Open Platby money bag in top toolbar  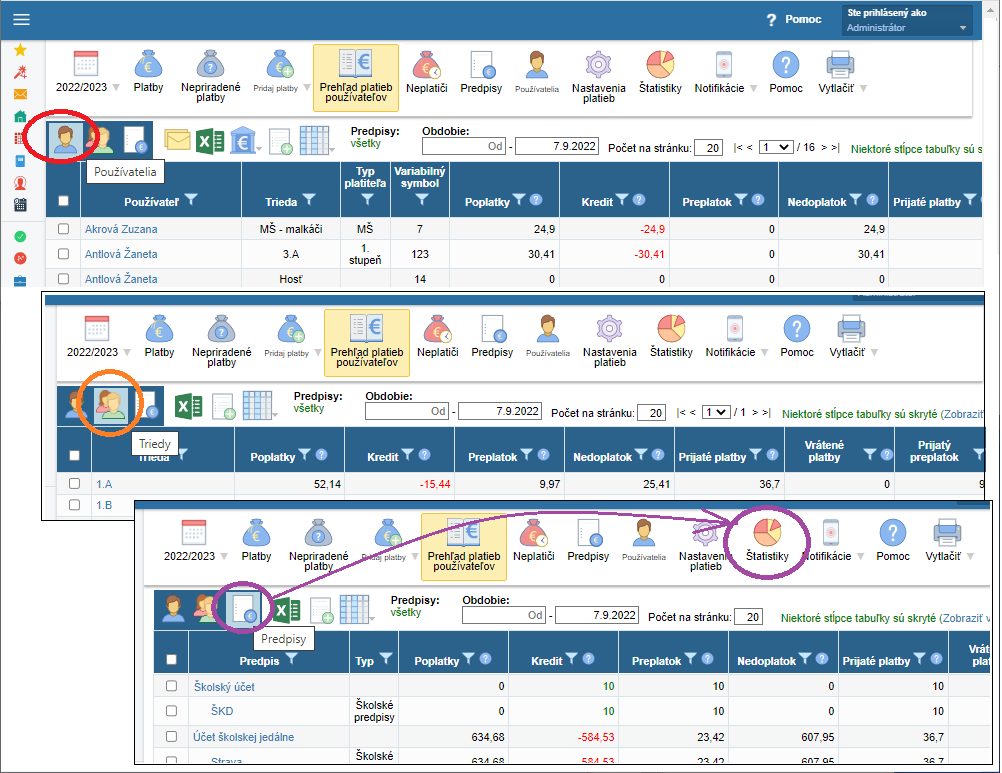(x=148, y=72)
